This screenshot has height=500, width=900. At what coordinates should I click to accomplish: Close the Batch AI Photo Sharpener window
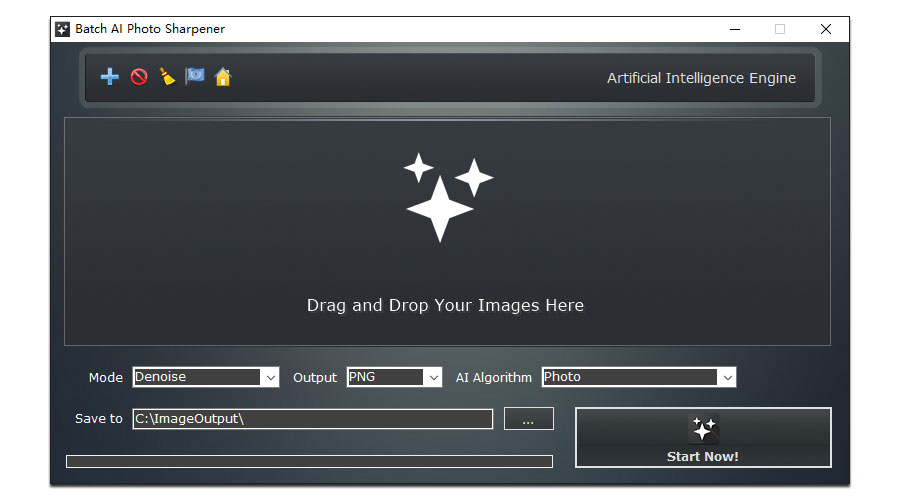[825, 29]
